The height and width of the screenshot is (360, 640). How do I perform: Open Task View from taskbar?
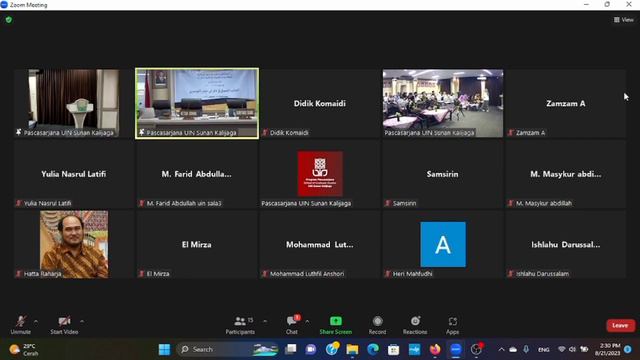(291, 349)
